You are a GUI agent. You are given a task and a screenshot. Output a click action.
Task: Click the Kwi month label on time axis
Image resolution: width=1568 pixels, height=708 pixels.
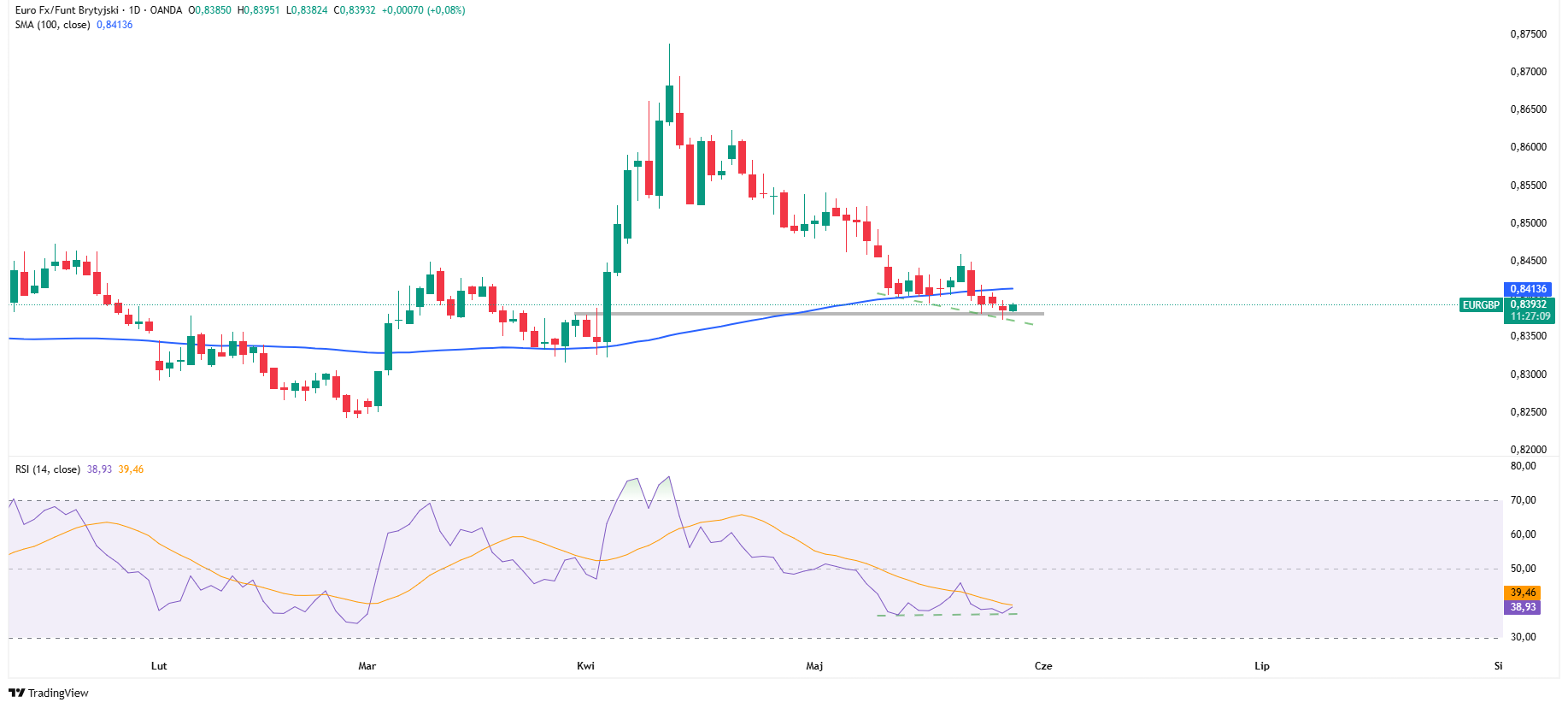(x=586, y=666)
